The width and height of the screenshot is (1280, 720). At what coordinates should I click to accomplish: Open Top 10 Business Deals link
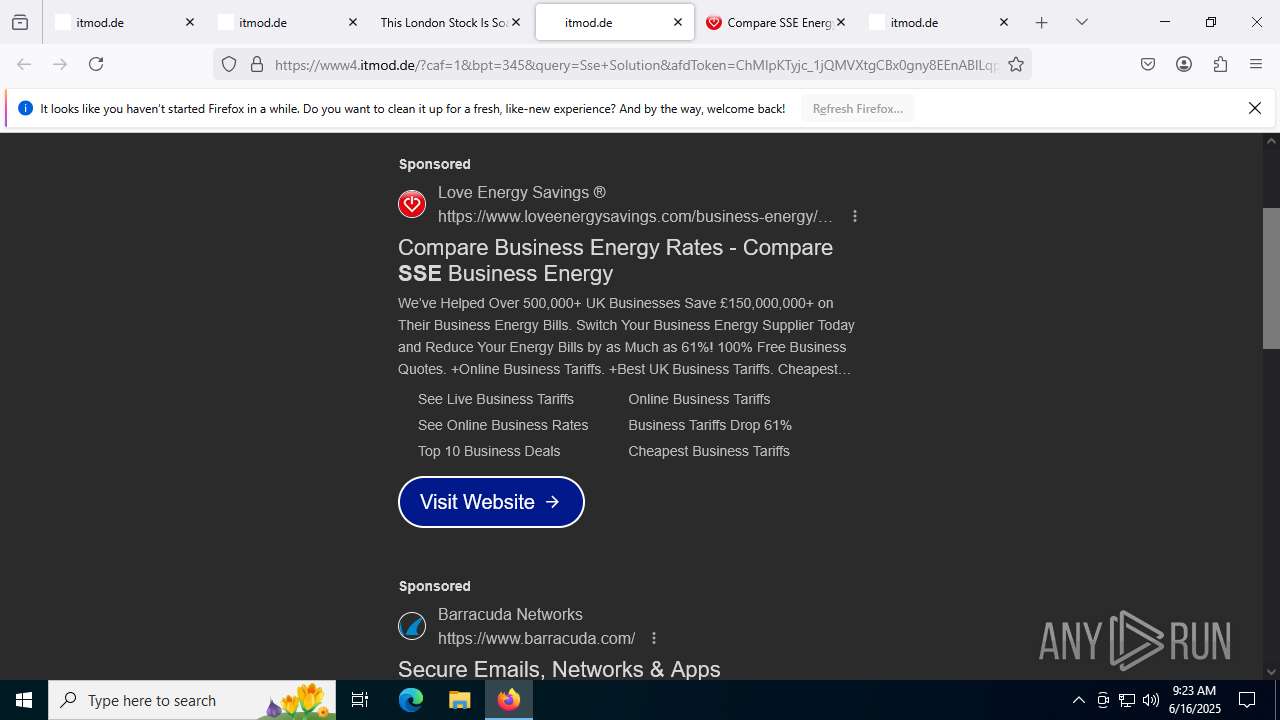(x=489, y=451)
